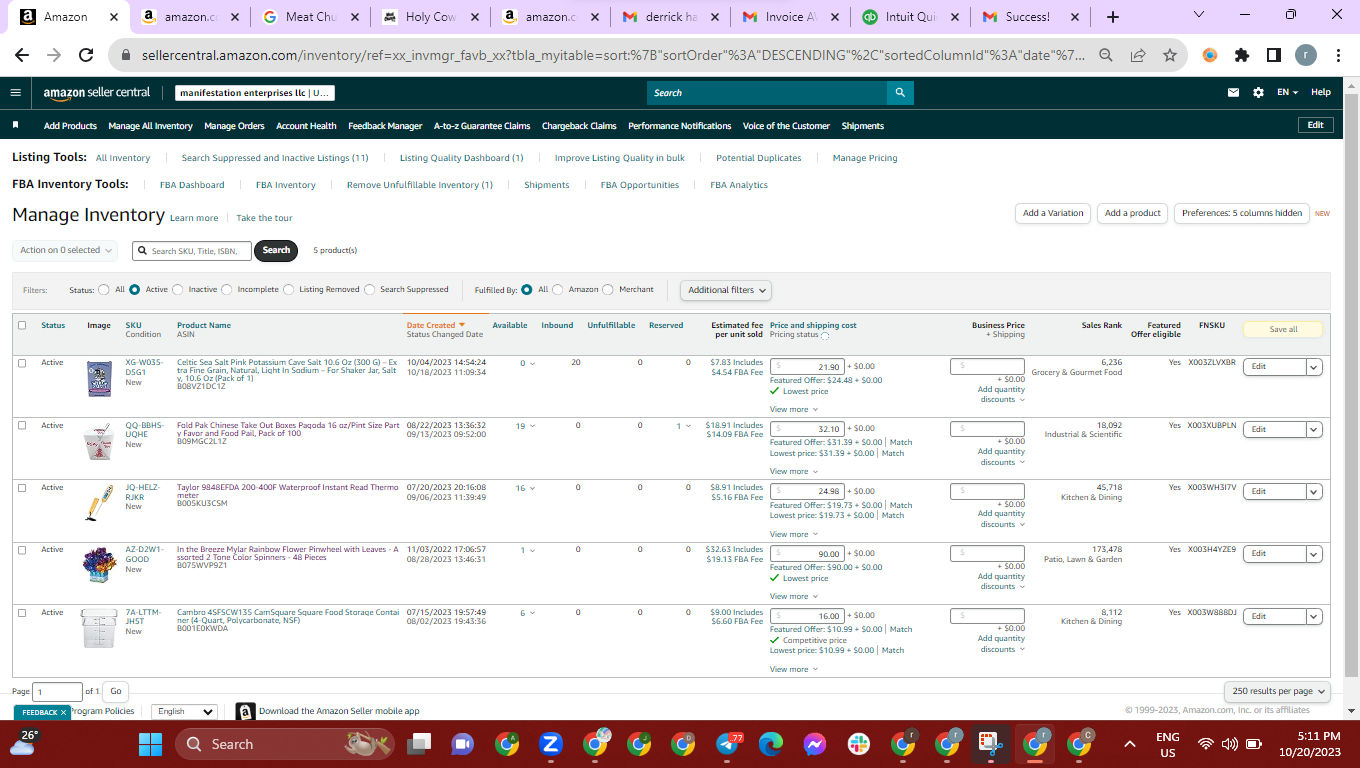This screenshot has height=768, width=1360.
Task: Open the EN language selector in the header
Action: pos(1287,92)
